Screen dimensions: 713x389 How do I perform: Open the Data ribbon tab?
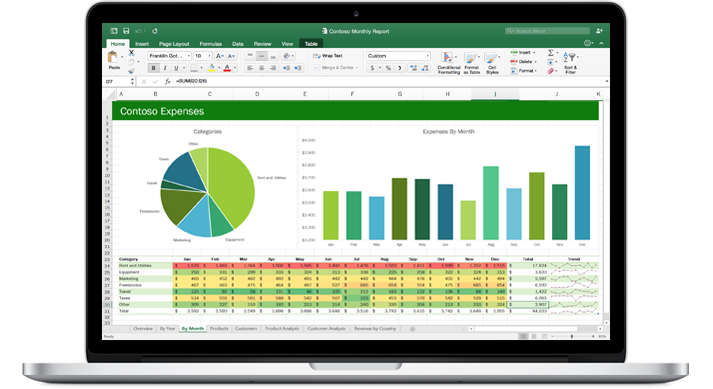point(238,44)
